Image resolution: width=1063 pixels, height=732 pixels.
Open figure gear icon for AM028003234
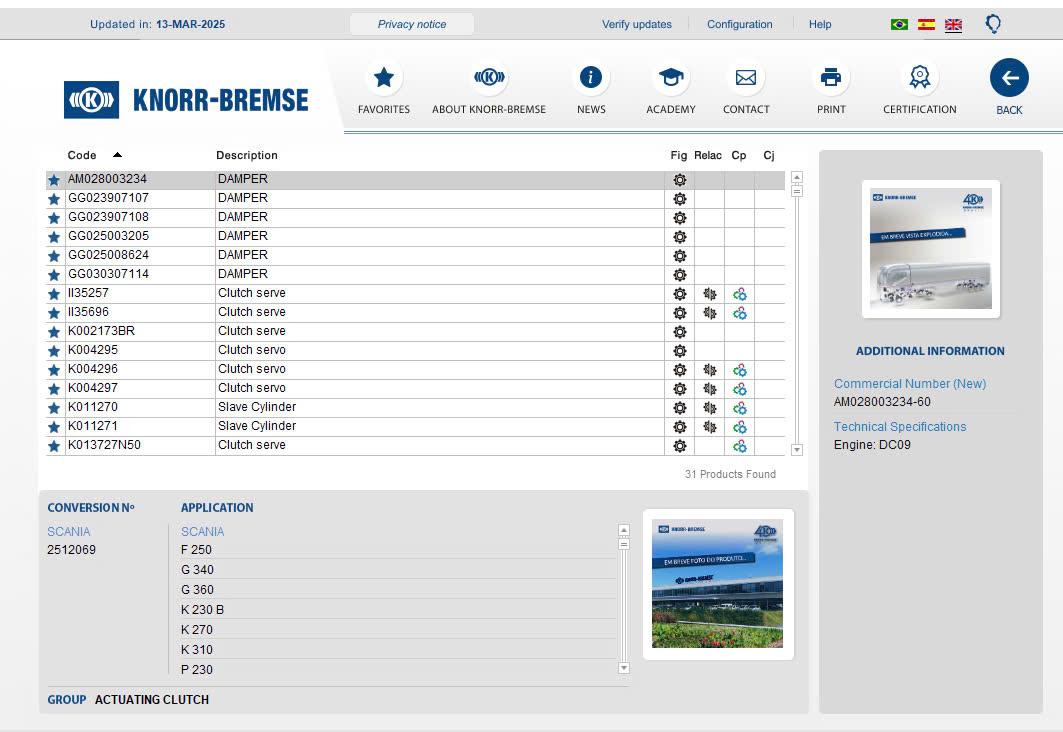pos(679,180)
